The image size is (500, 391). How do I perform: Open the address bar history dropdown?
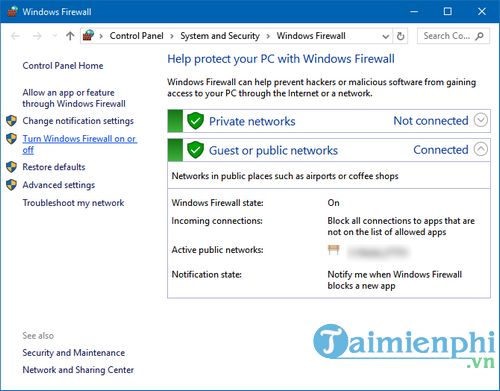pos(385,36)
